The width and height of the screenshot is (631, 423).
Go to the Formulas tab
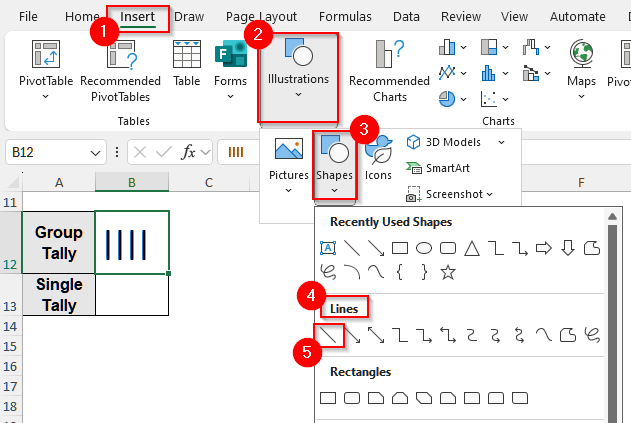tap(345, 17)
